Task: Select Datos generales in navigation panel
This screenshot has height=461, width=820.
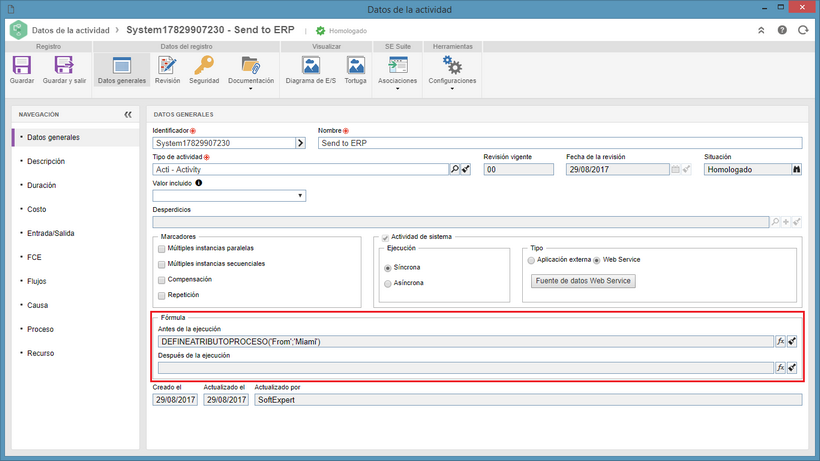Action: coord(76,137)
